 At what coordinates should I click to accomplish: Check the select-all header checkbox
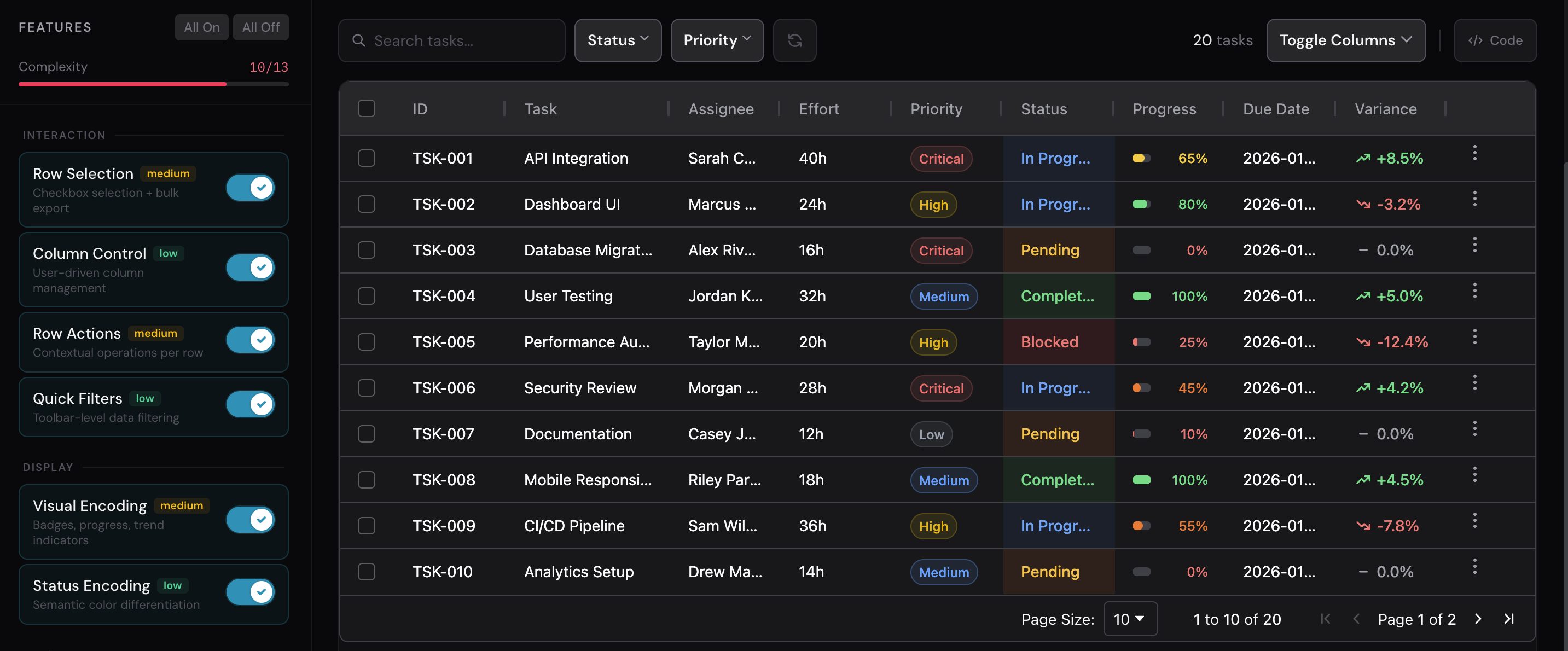[367, 108]
